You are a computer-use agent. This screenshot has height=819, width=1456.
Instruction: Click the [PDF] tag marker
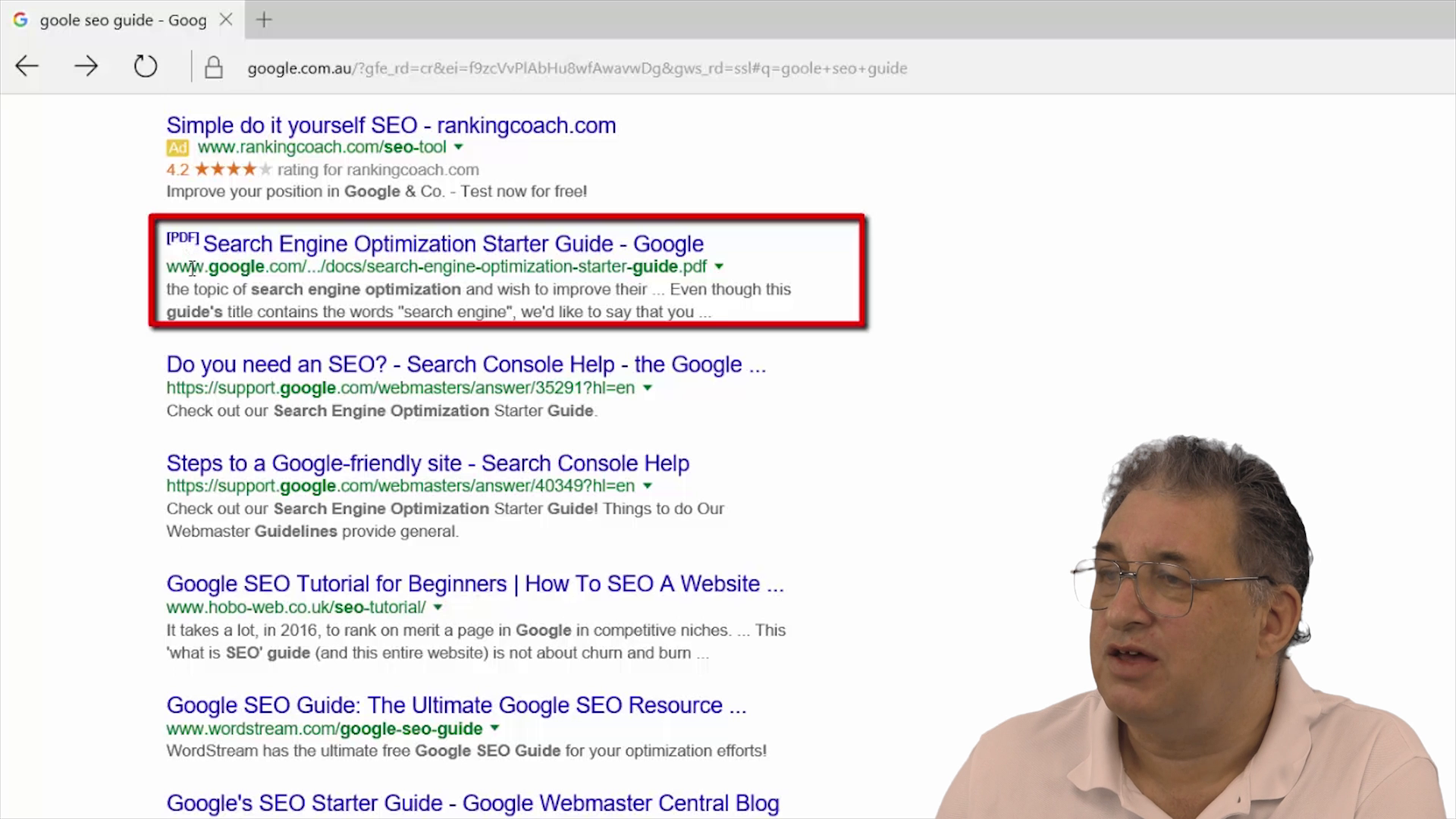click(x=183, y=238)
